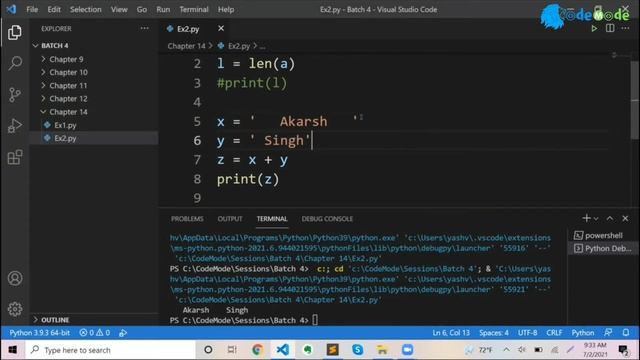The image size is (640, 360).
Task: Select the TERMINAL panel tab
Action: coord(272,219)
